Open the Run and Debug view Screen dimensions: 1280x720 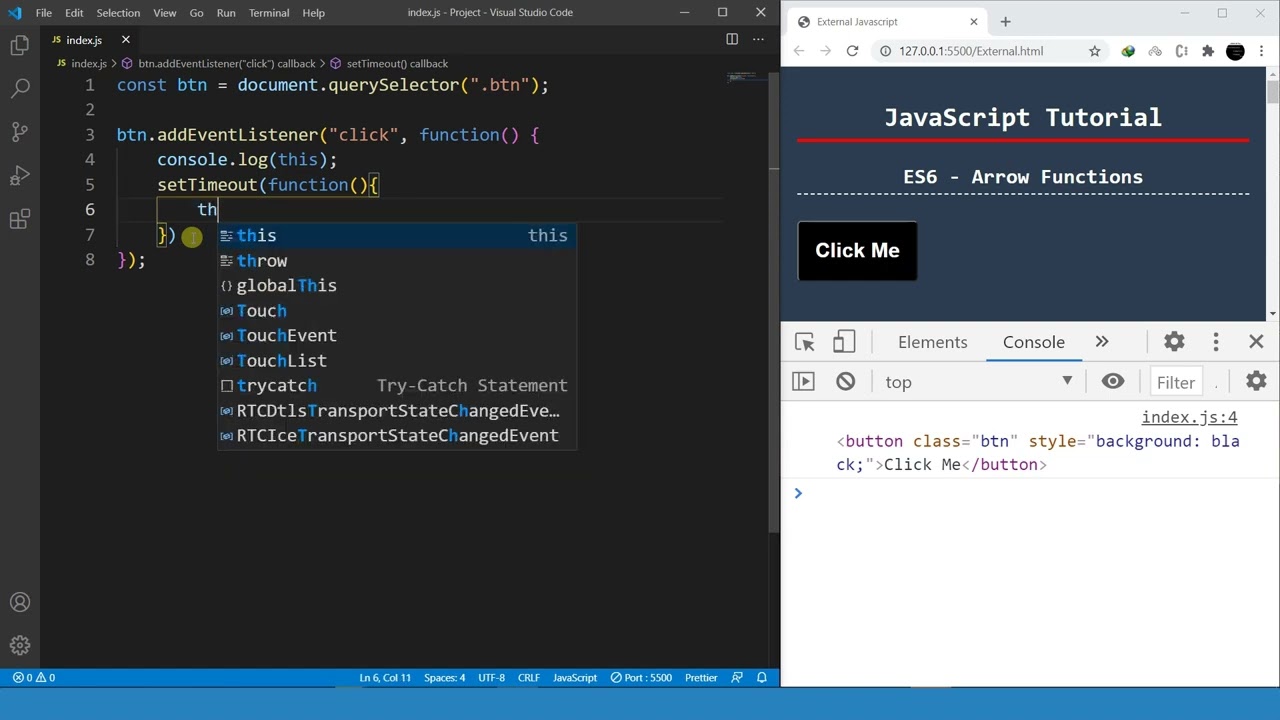coord(20,176)
